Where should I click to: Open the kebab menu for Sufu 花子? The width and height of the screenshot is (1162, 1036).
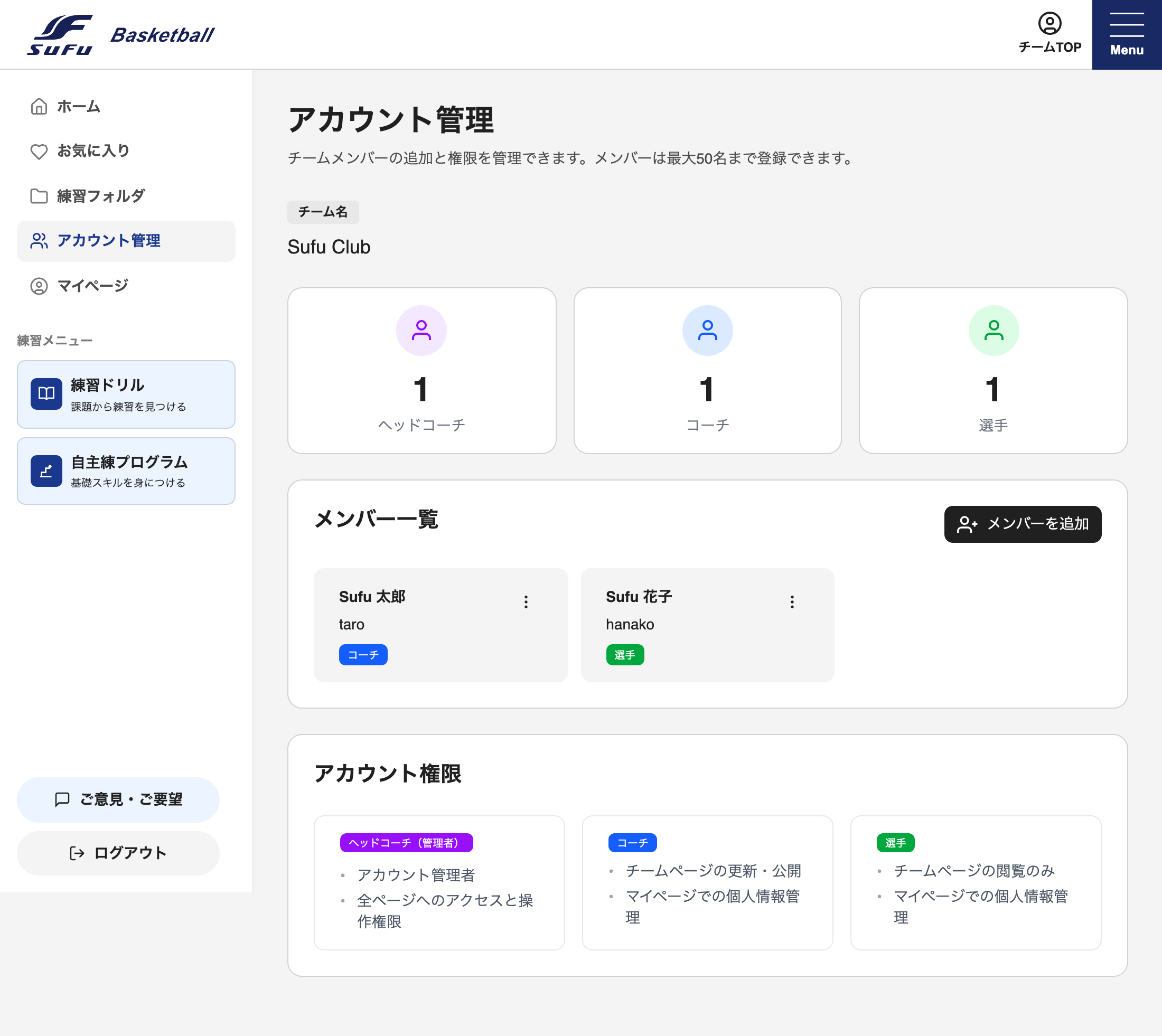791,601
